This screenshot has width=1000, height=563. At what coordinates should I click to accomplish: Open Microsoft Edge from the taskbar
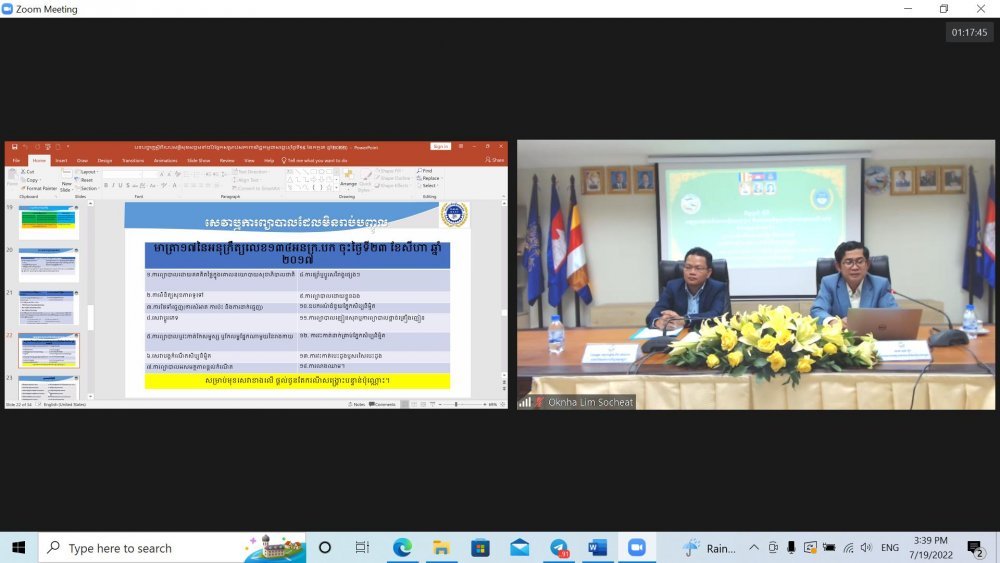(402, 548)
